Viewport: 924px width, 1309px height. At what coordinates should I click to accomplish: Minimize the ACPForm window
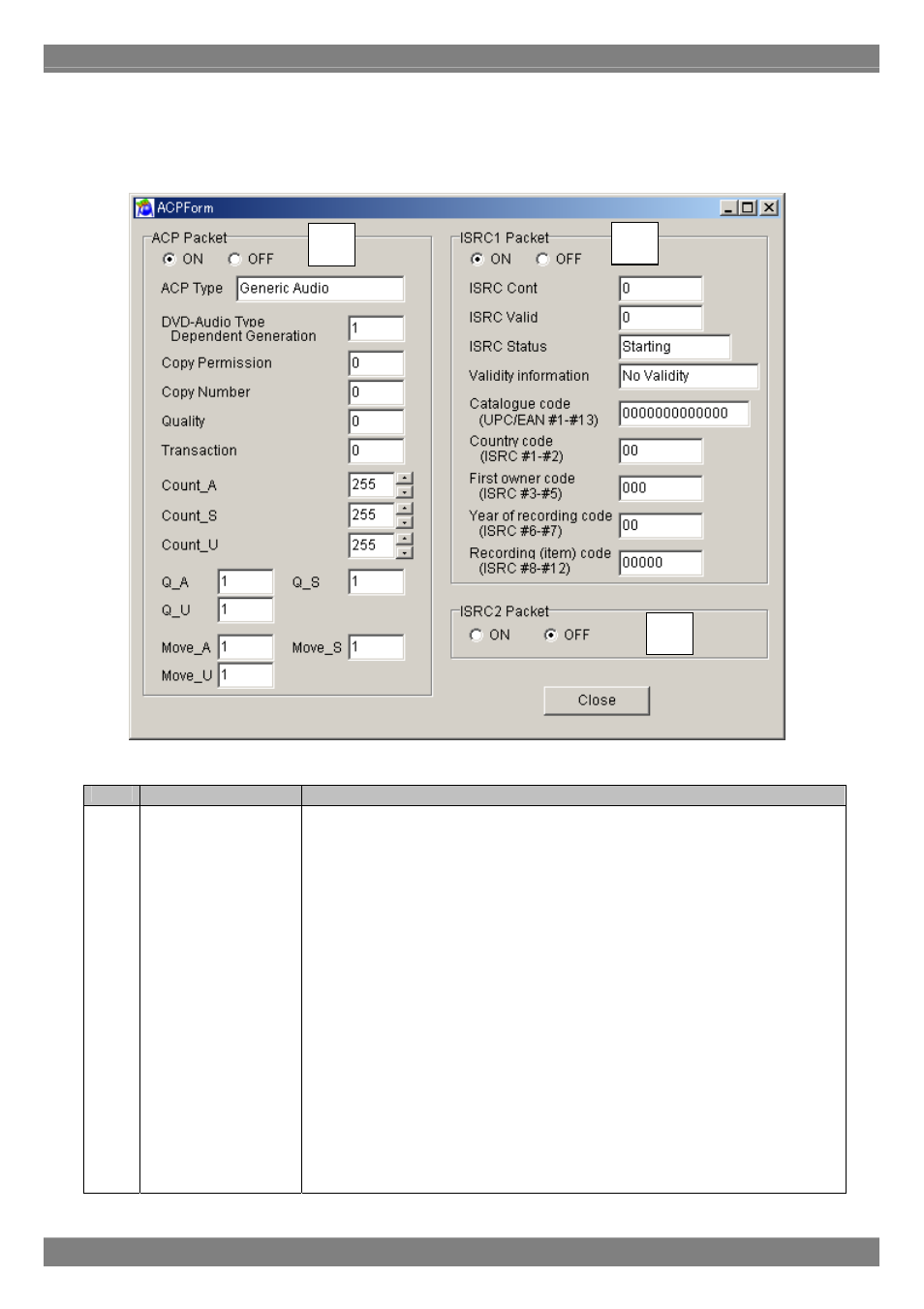pos(728,207)
